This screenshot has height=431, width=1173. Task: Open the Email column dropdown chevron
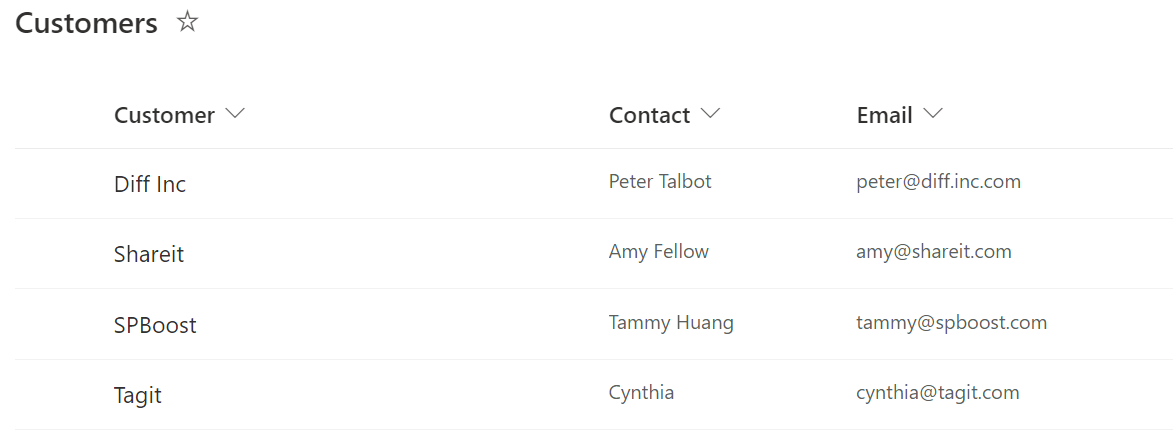933,114
